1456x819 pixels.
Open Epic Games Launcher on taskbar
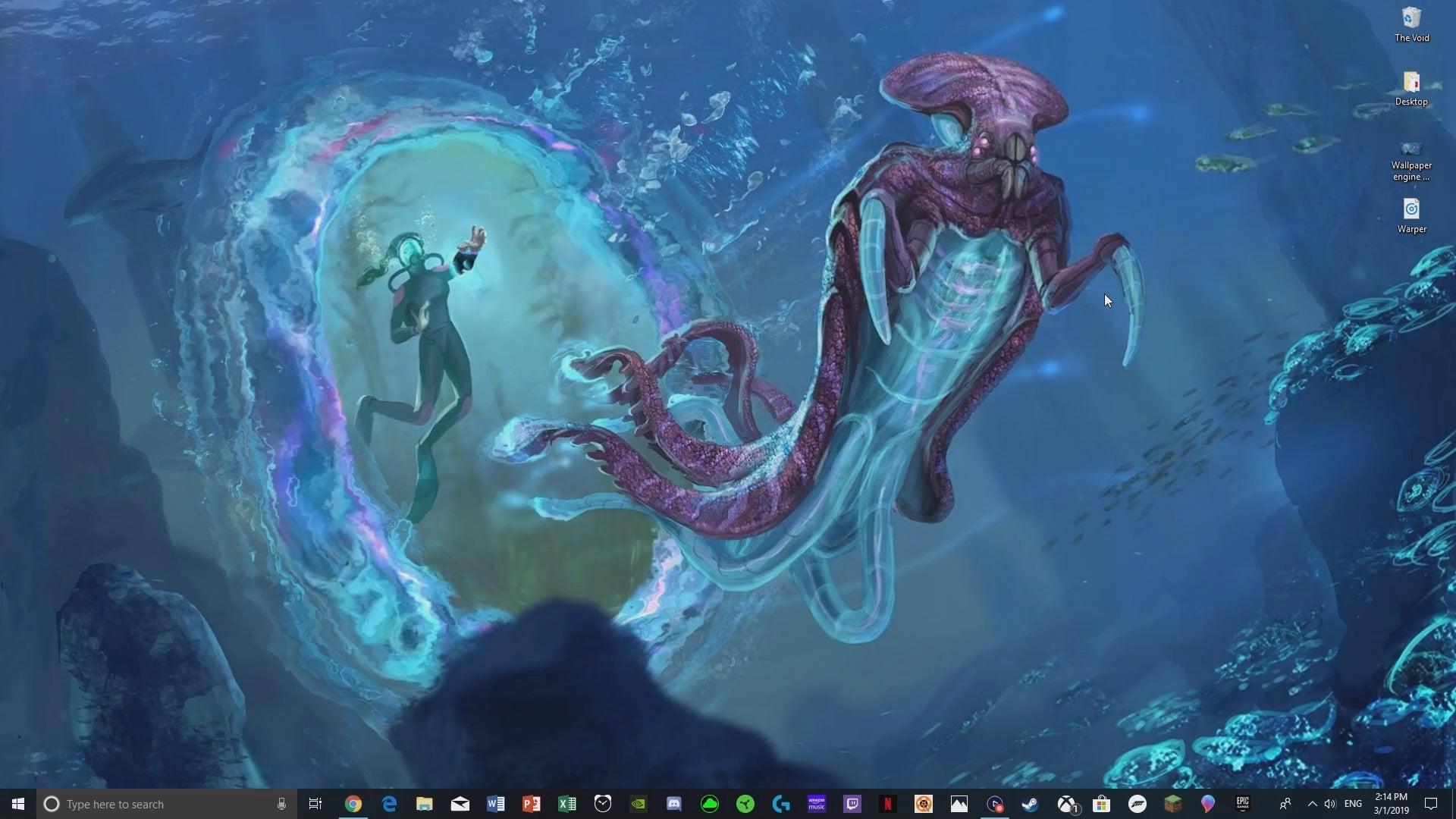click(x=1243, y=804)
